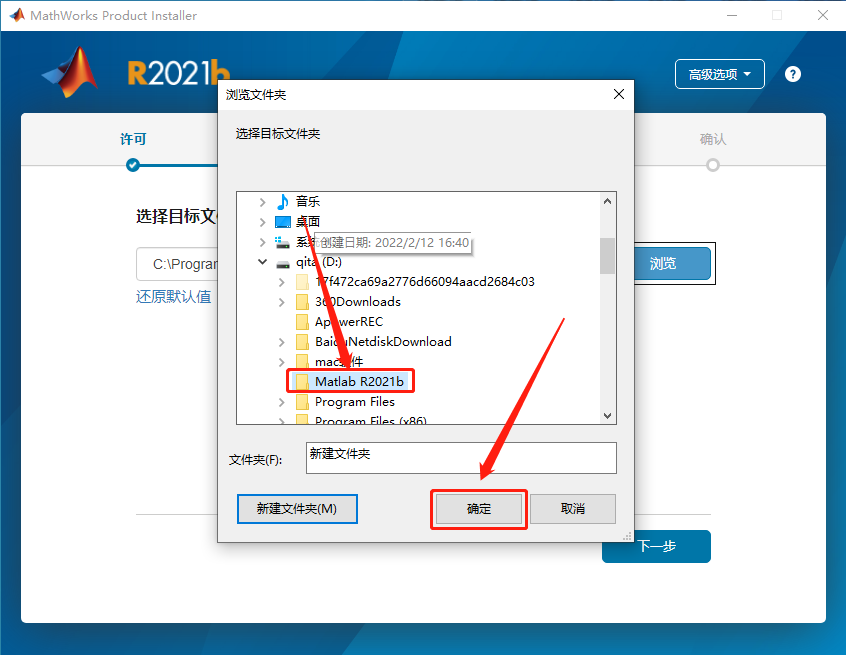Click the folder tree scrollbar thumb
This screenshot has height=655, width=846.
(x=608, y=256)
